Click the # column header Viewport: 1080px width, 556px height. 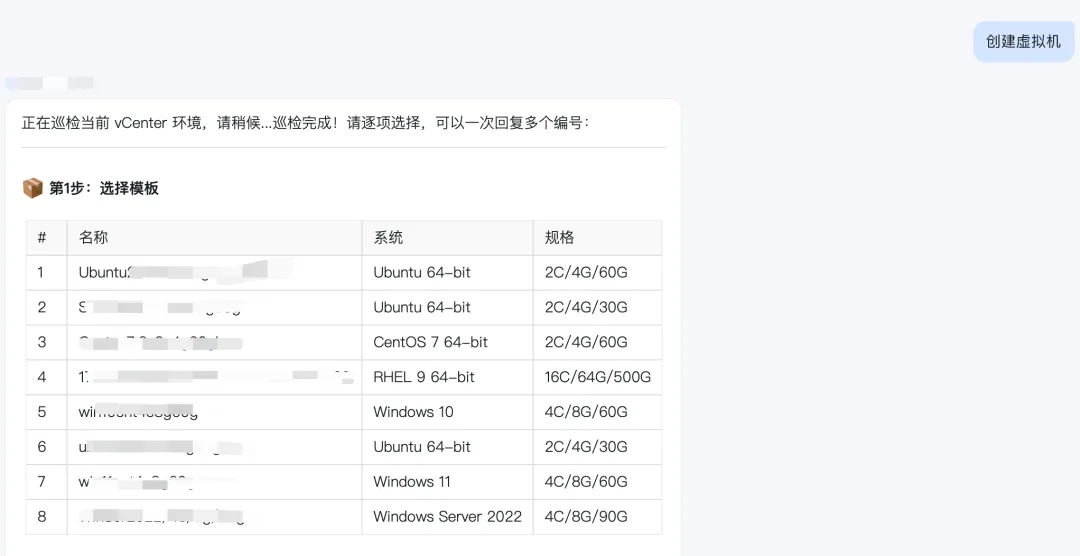tap(42, 238)
